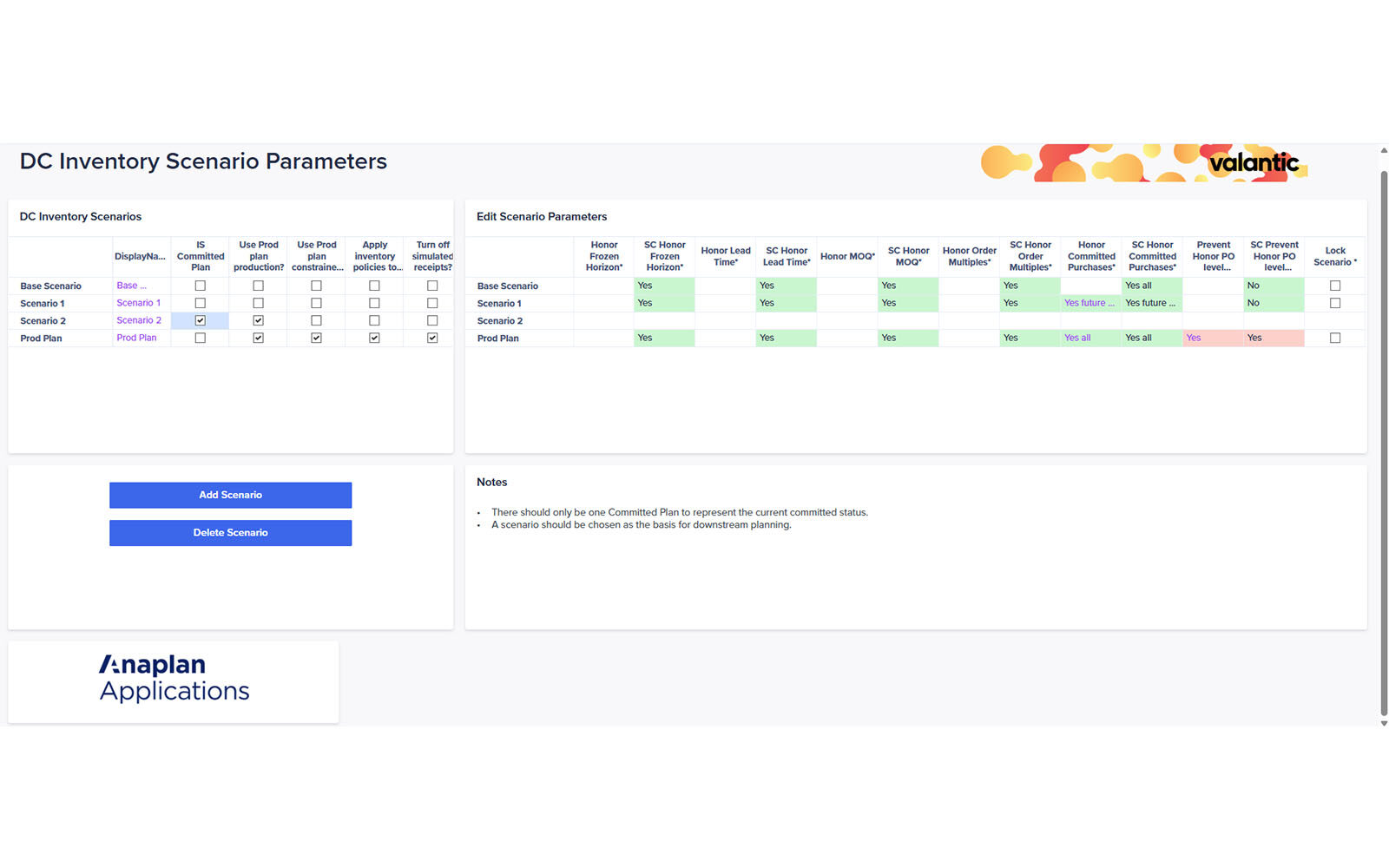
Task: Click the vertical page scrollbar thumb
Action: click(x=1384, y=434)
